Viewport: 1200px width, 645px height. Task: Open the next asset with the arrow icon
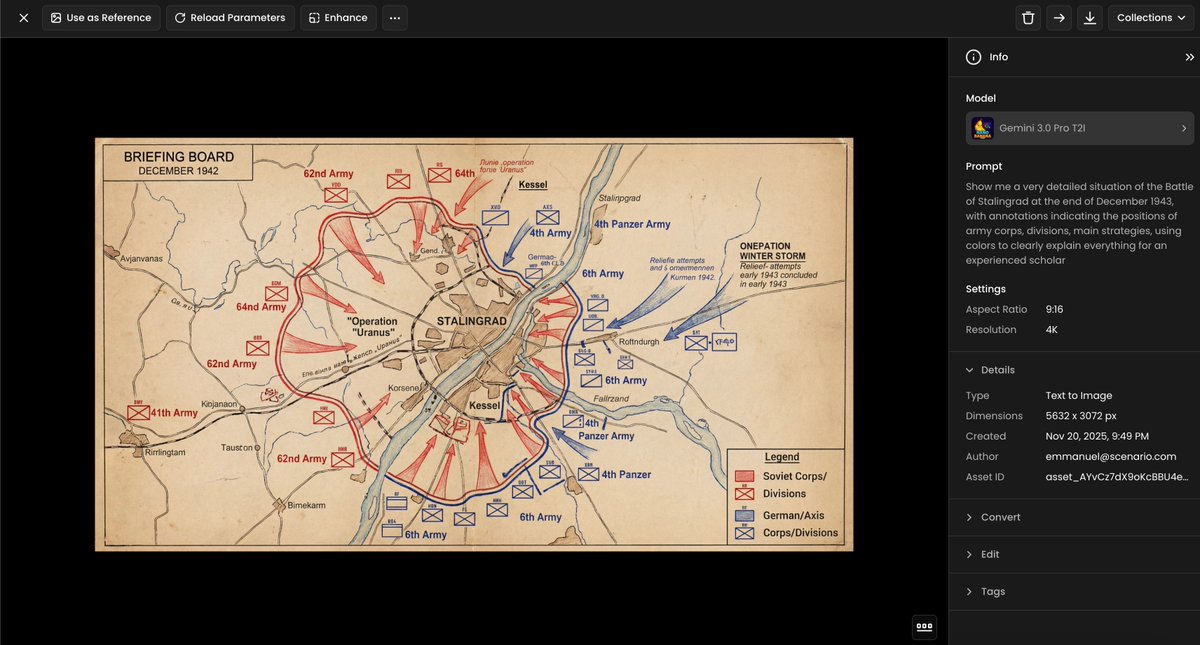pos(1058,17)
